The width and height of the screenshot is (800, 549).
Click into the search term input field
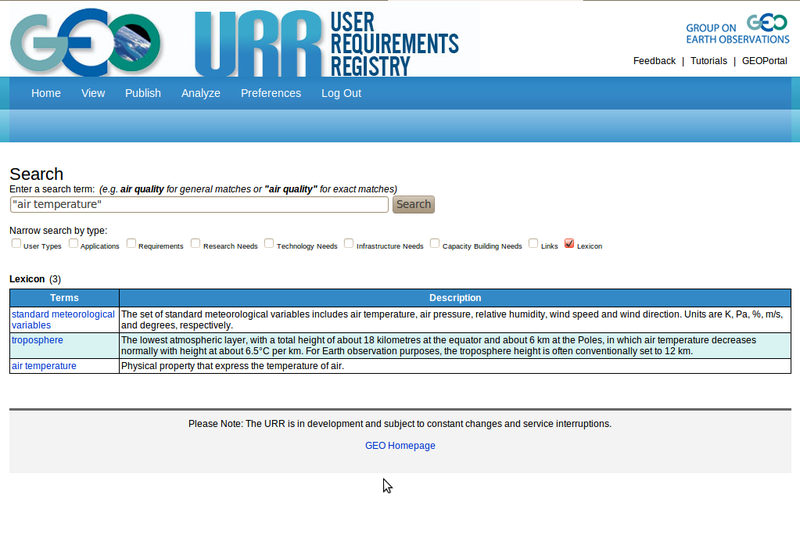pyautogui.click(x=198, y=204)
